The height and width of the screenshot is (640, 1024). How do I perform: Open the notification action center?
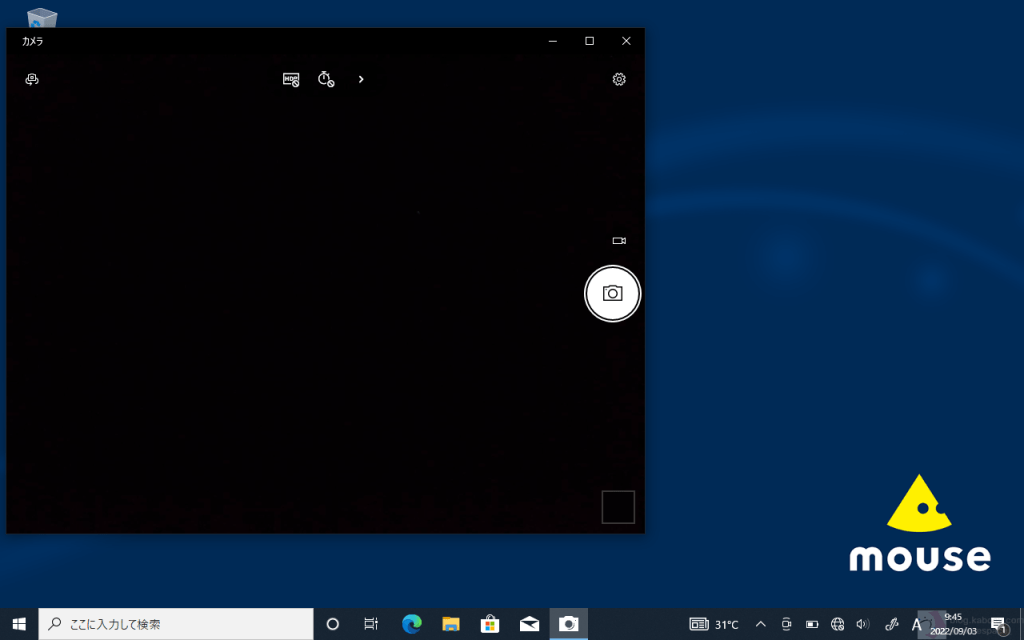(x=998, y=624)
